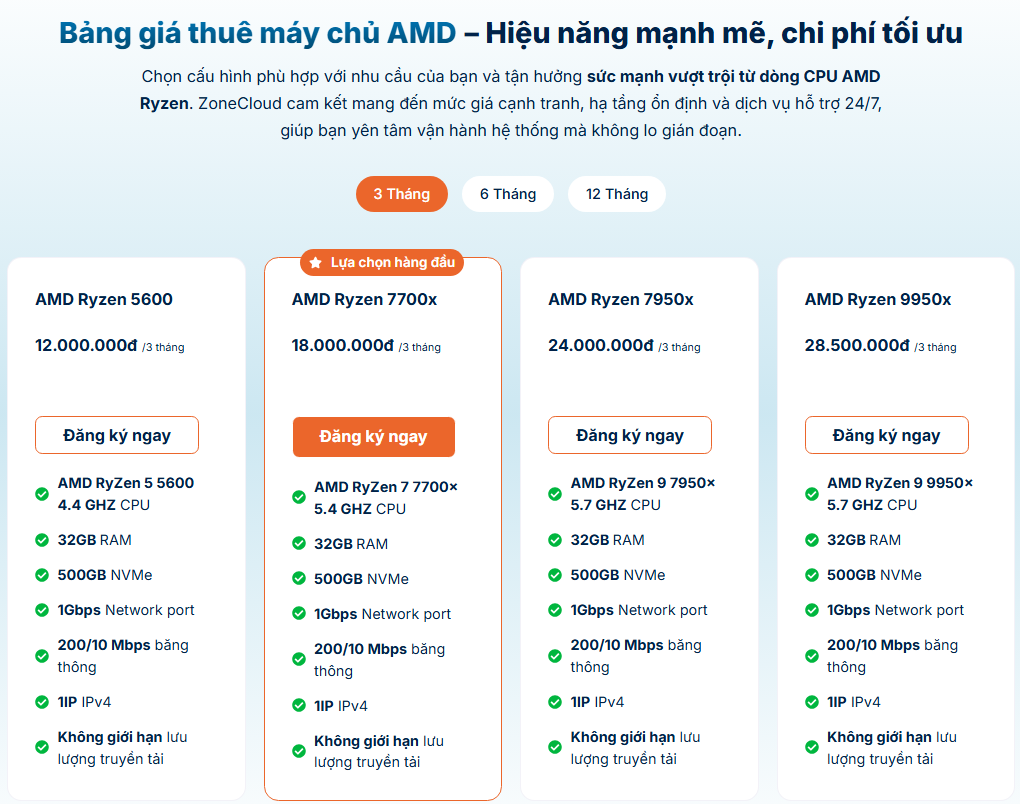This screenshot has height=804, width=1020.
Task: Click 'Đăng ký ngay' under Ryzen 7950x
Action: click(629, 435)
